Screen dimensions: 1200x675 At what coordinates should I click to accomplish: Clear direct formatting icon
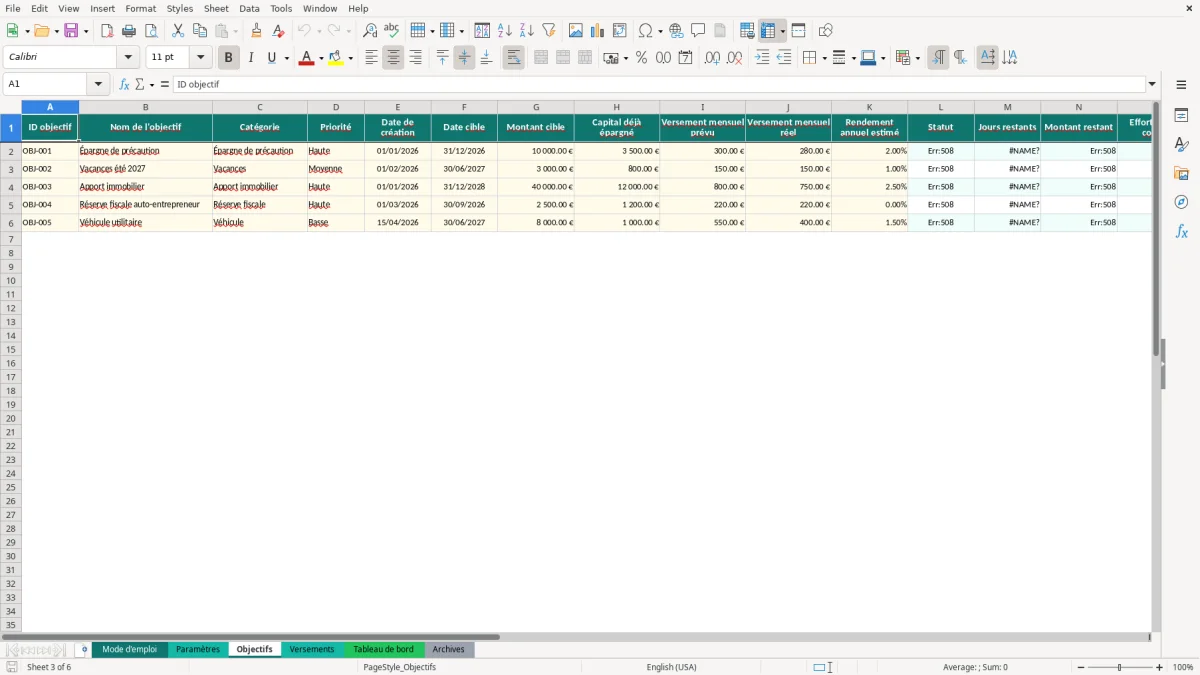278,31
